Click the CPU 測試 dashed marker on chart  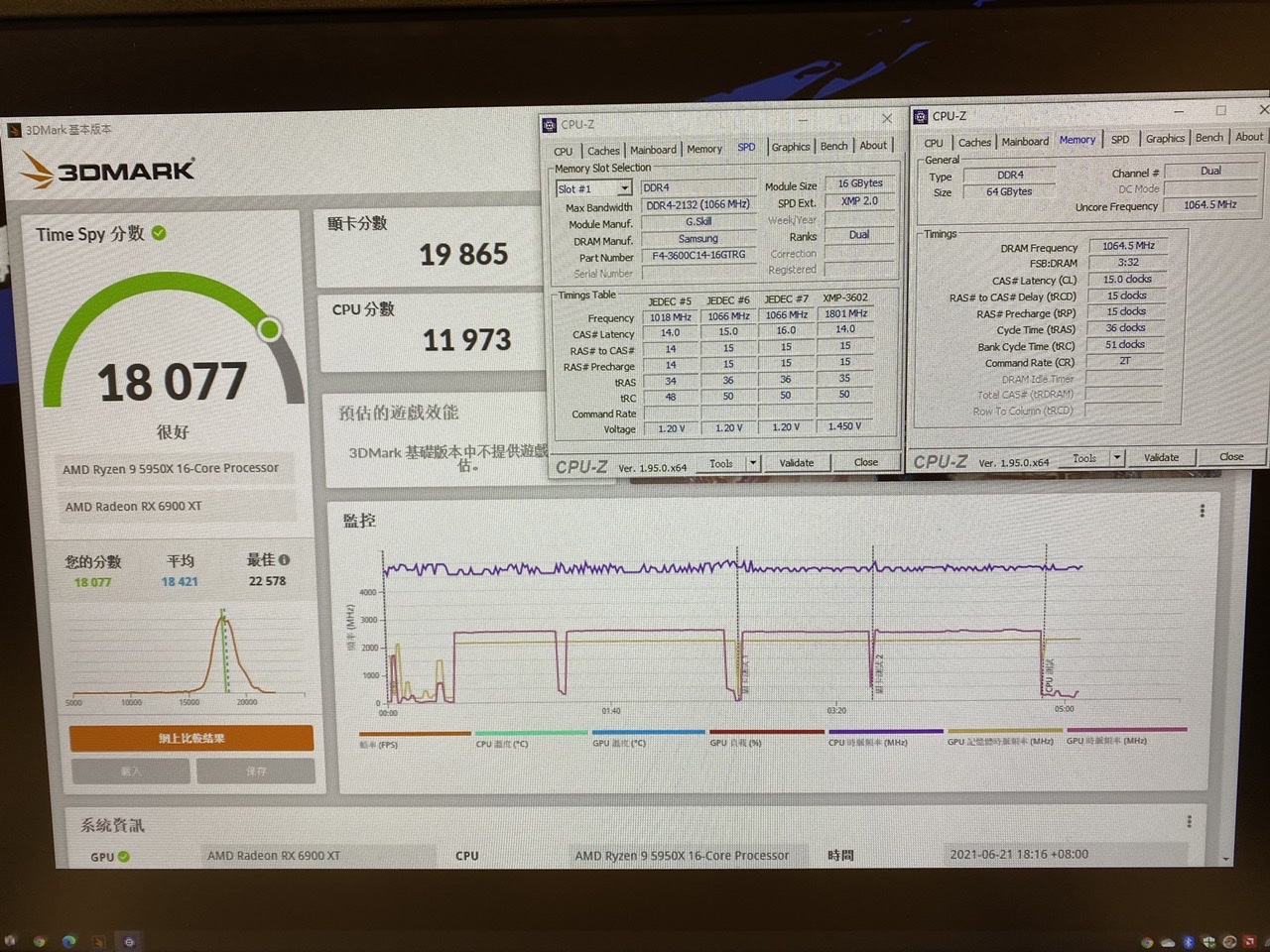coord(1044,620)
